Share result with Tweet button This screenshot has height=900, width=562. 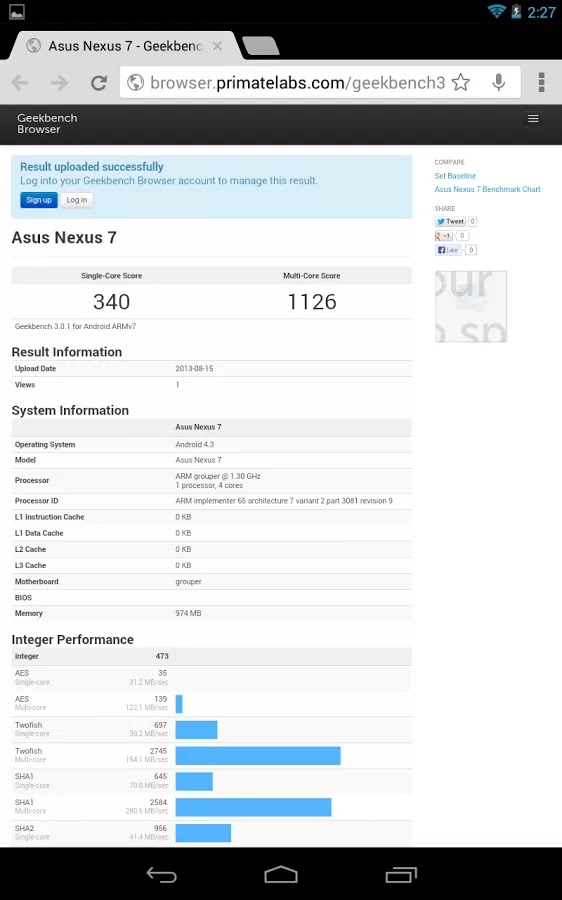click(450, 221)
